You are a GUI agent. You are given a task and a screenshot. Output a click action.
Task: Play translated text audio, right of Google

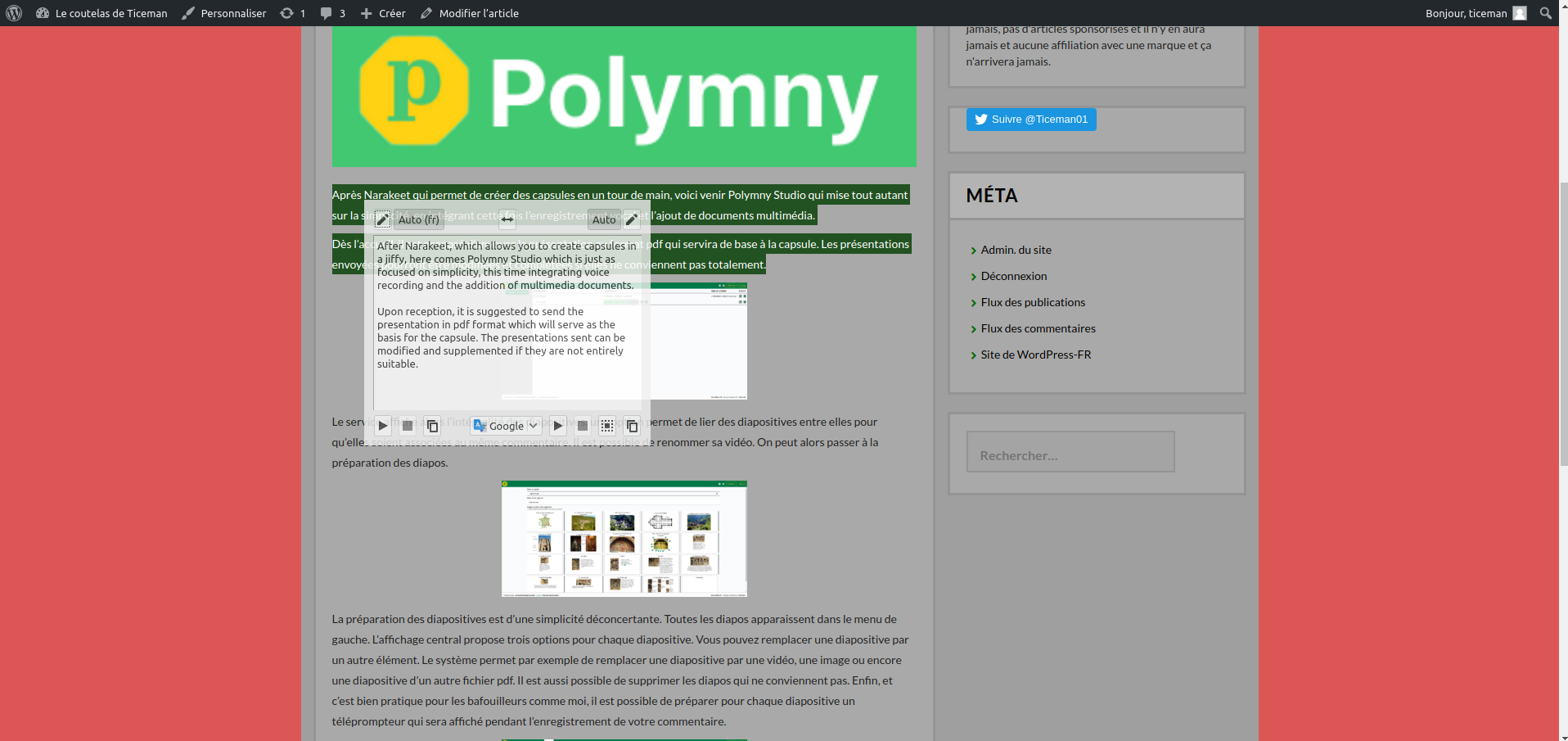(557, 426)
